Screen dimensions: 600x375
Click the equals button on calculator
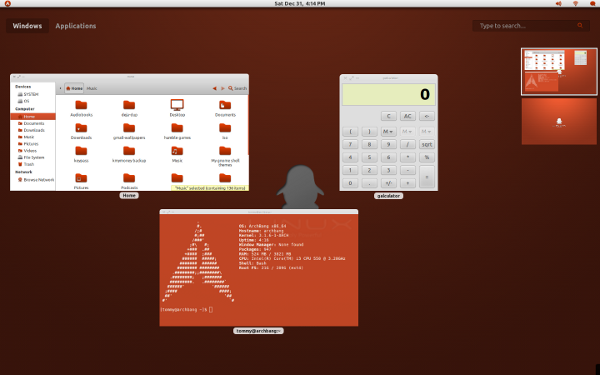tap(427, 177)
